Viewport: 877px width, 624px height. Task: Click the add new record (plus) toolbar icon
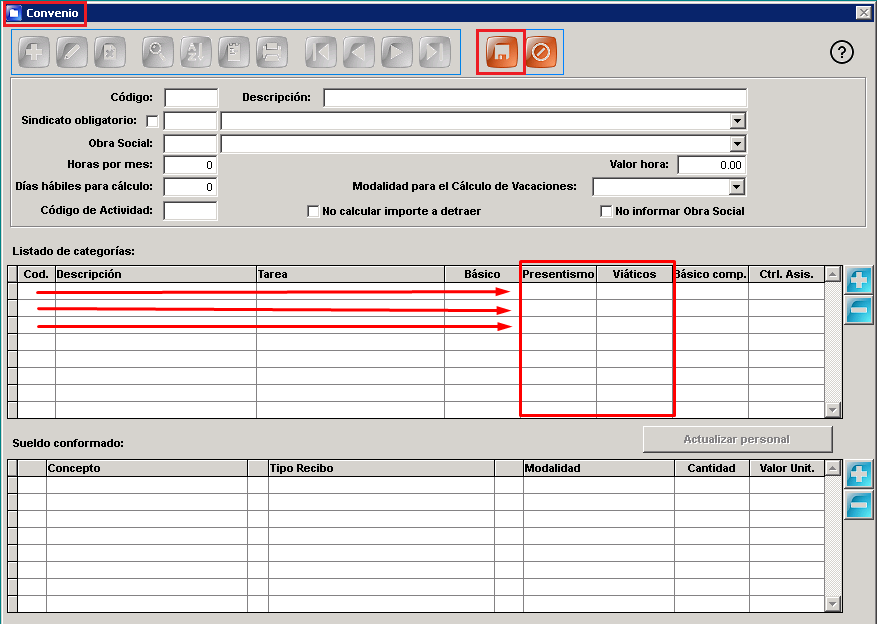tap(34, 53)
